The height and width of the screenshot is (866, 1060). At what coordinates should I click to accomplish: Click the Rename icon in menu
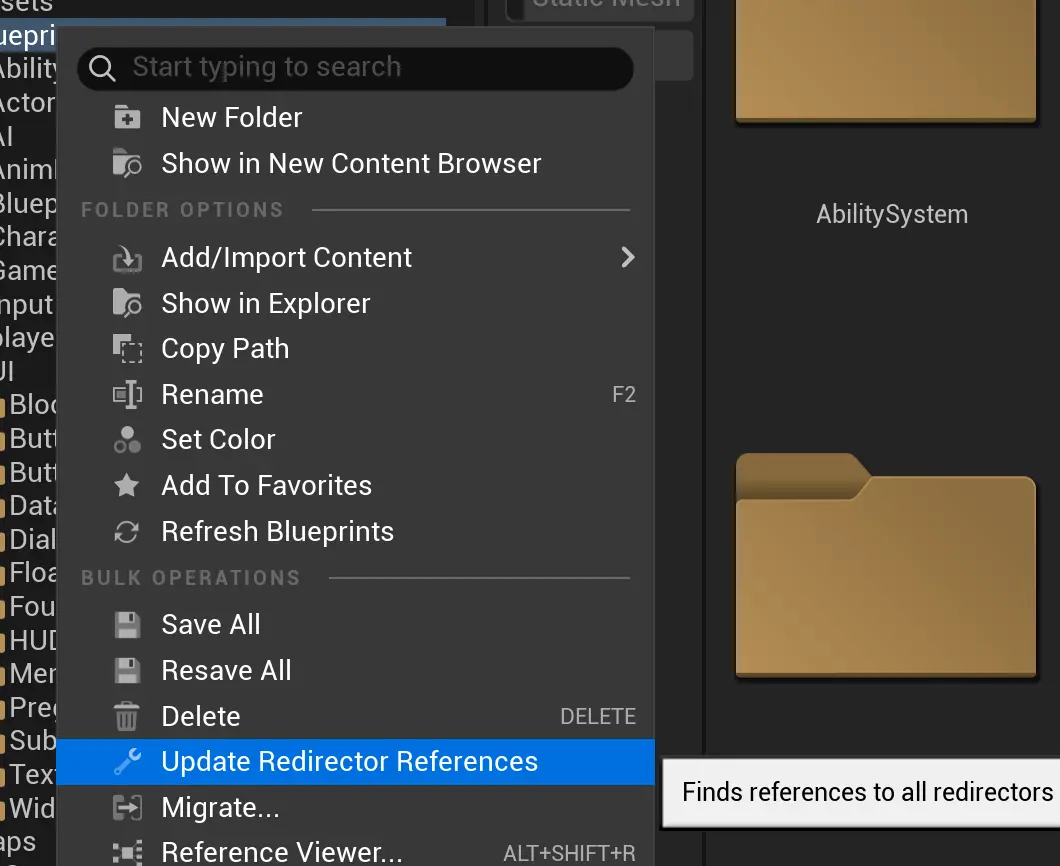tap(127, 395)
